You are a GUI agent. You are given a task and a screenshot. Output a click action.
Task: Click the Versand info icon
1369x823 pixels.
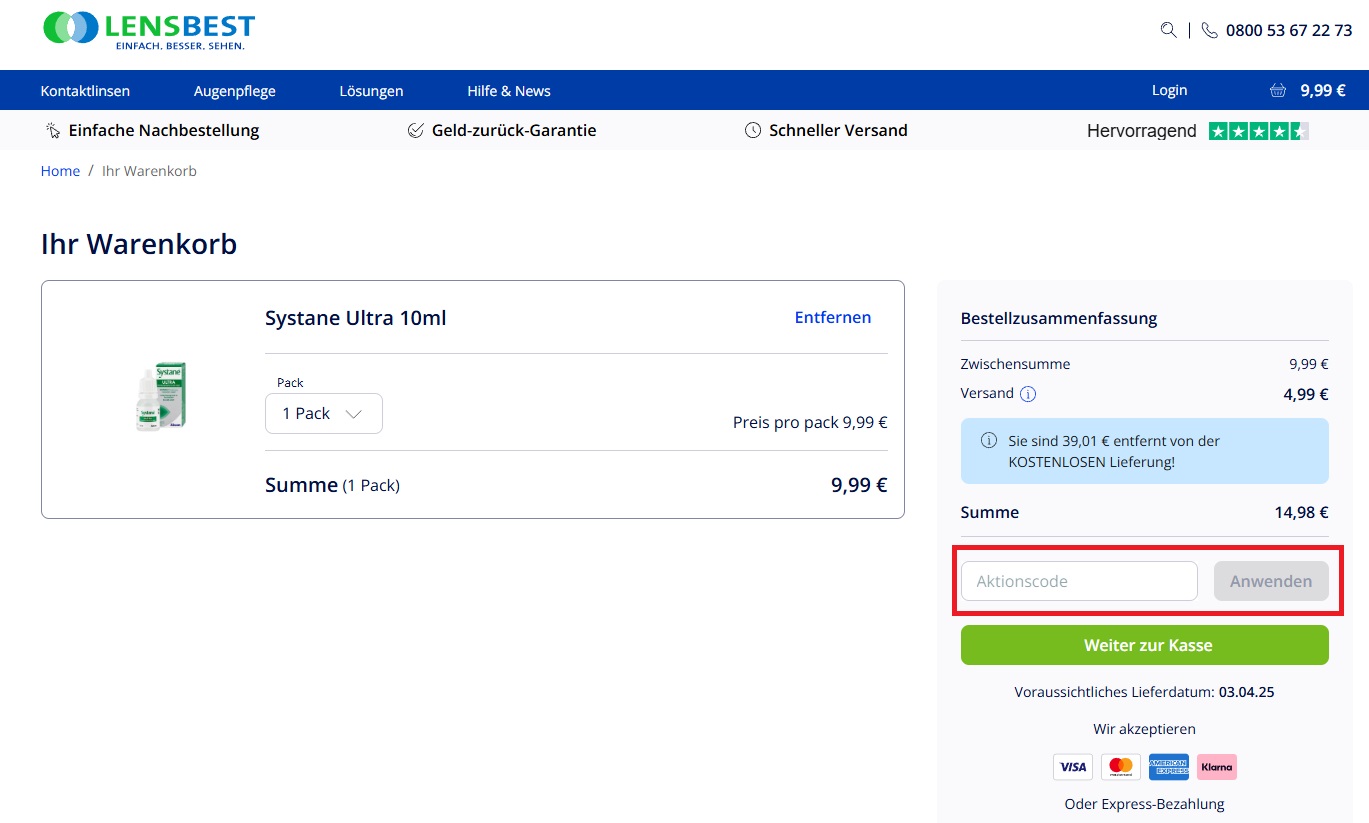tap(1028, 394)
